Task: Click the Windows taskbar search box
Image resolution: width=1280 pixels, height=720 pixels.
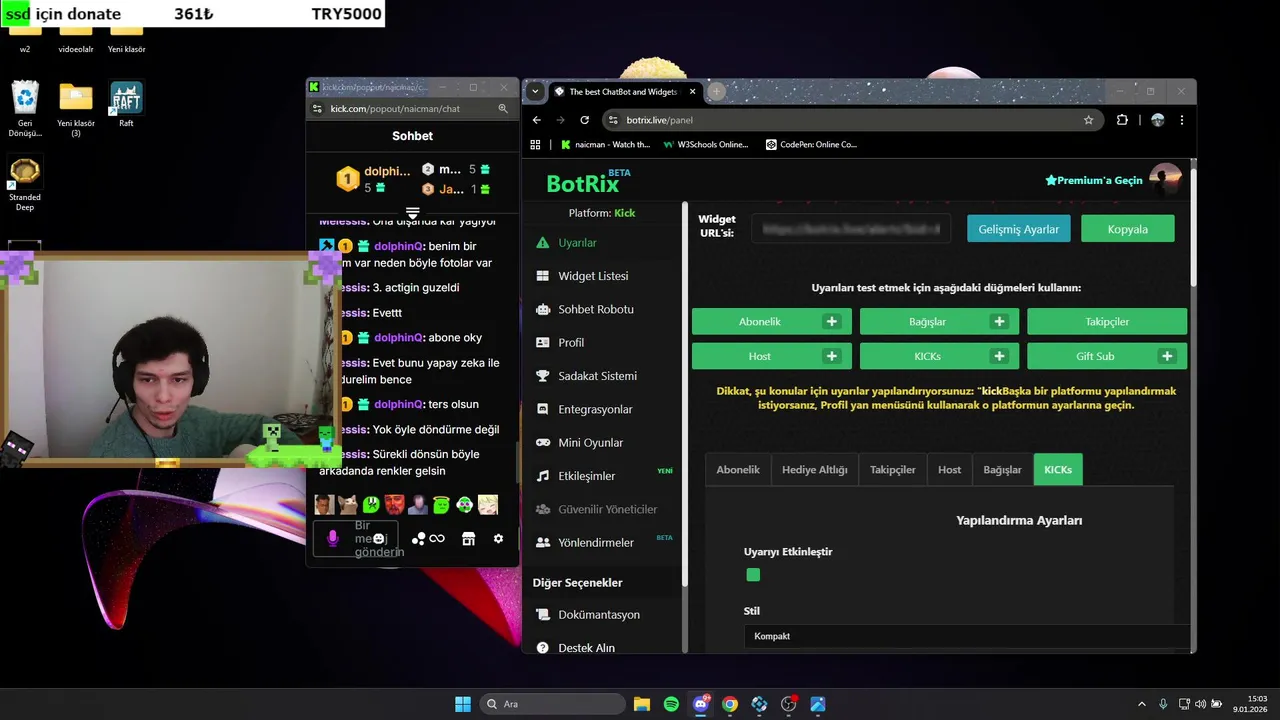Action: pos(552,704)
